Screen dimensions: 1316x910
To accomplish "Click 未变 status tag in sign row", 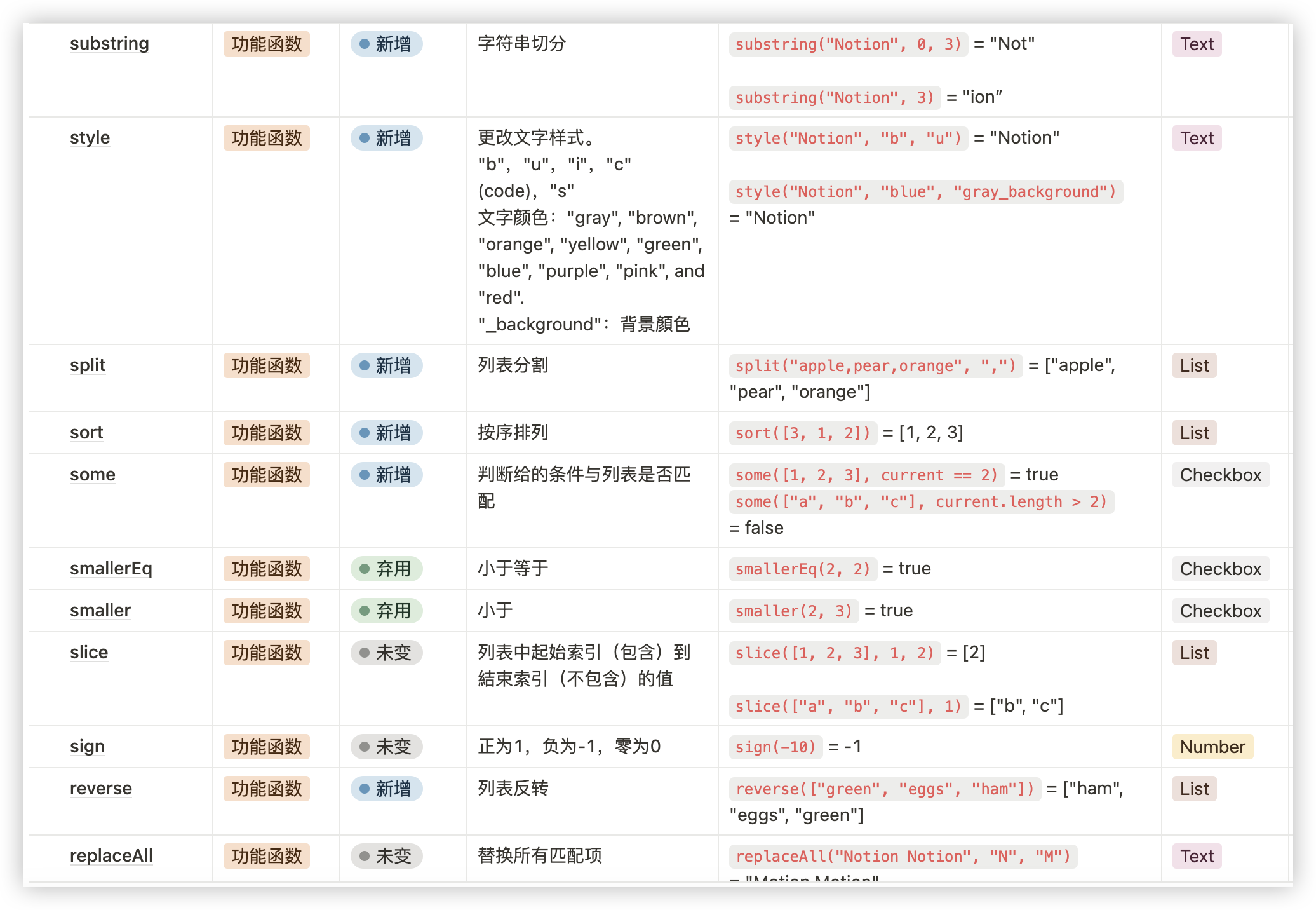I will [386, 747].
